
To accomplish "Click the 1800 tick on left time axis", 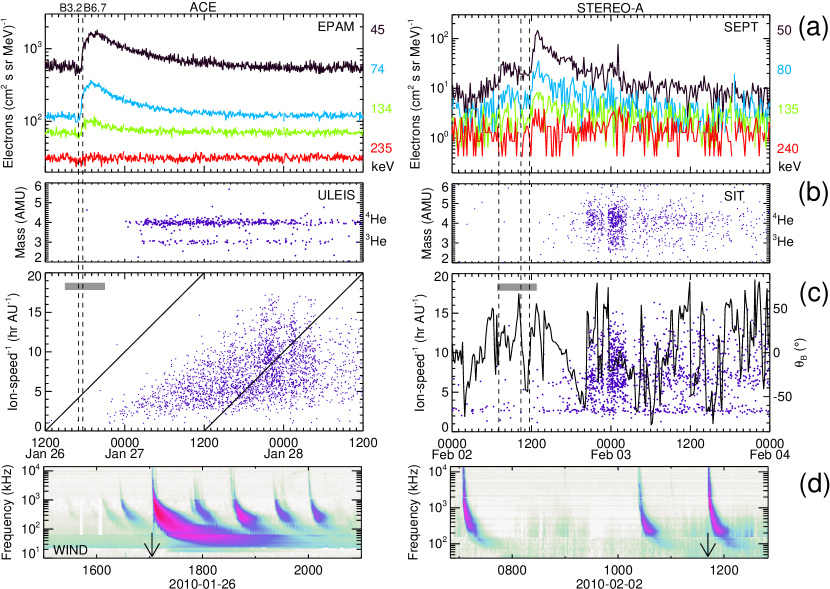I will point(203,571).
